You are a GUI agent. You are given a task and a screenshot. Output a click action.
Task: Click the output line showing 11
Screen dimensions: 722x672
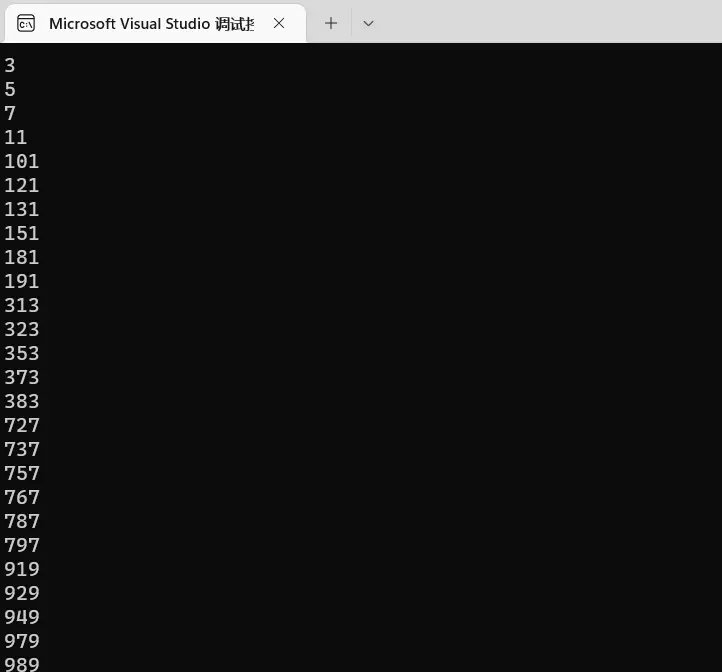click(16, 137)
